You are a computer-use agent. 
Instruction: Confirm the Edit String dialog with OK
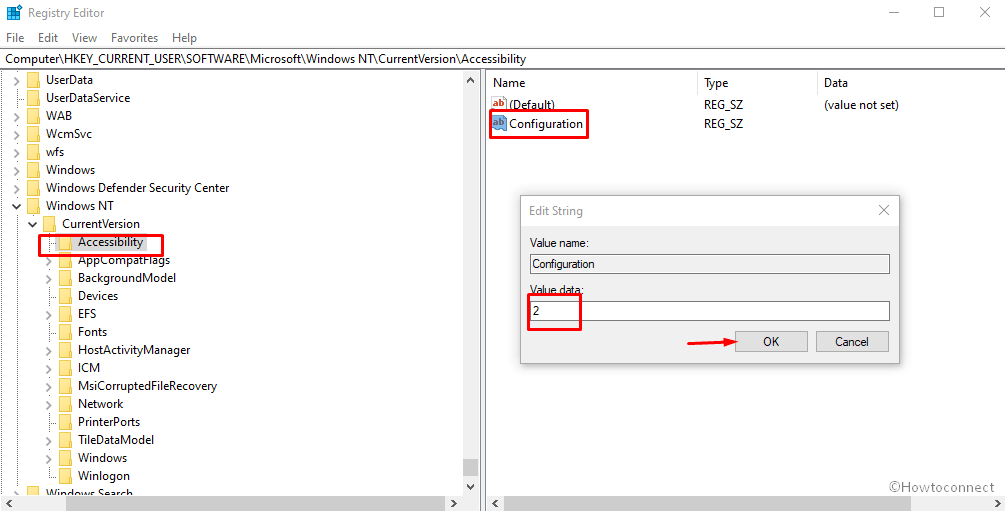tap(771, 342)
